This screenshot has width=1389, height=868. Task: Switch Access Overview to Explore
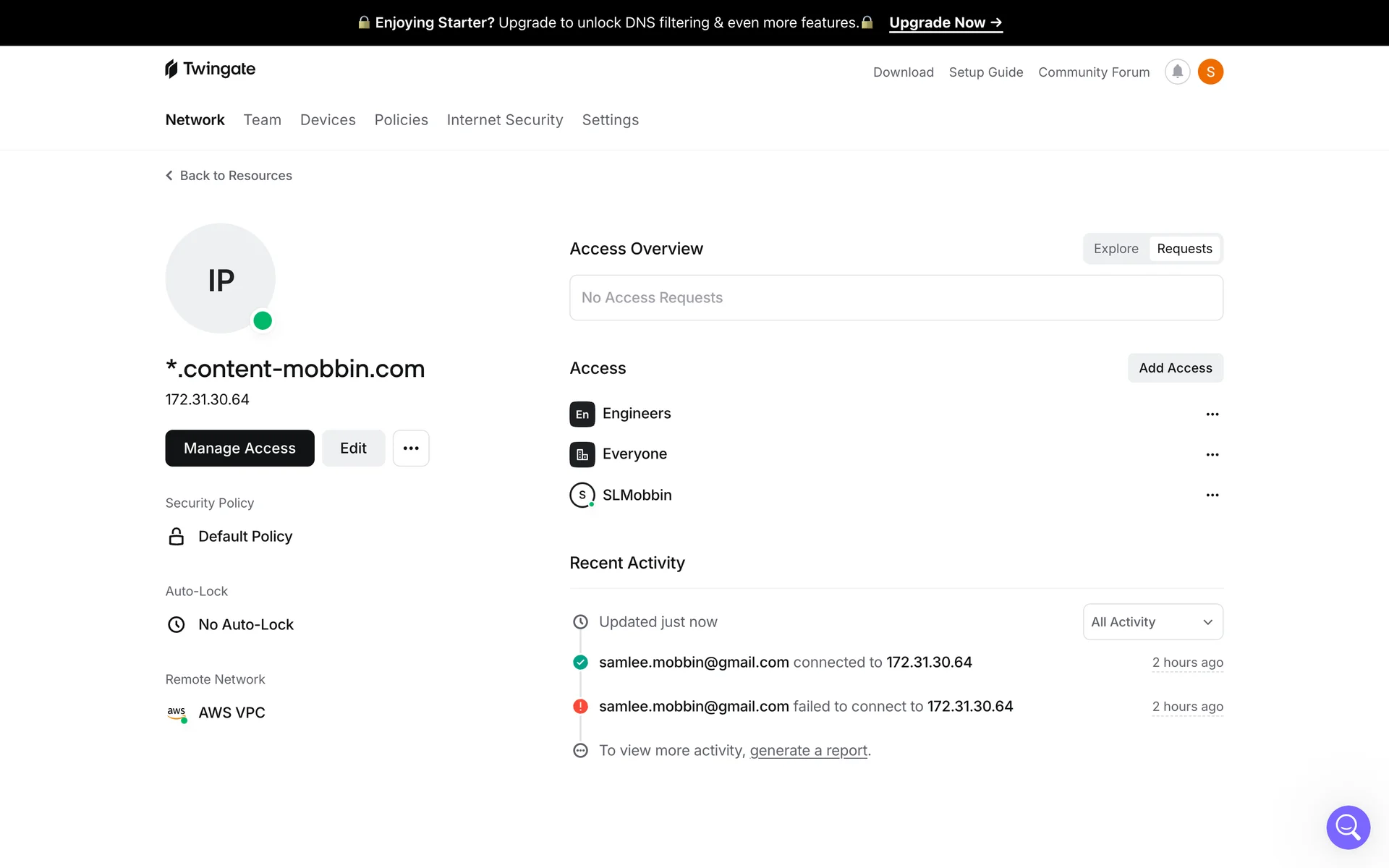click(x=1116, y=248)
